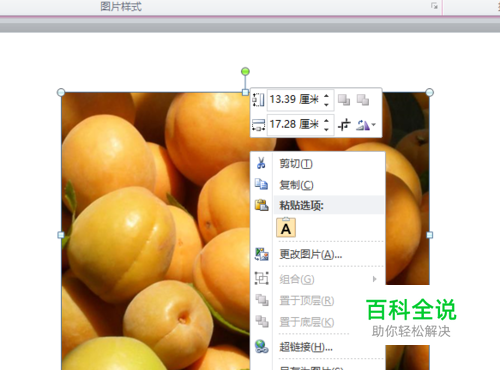Select 复制(C) from the context menu
The image size is (500, 370).
coord(296,185)
